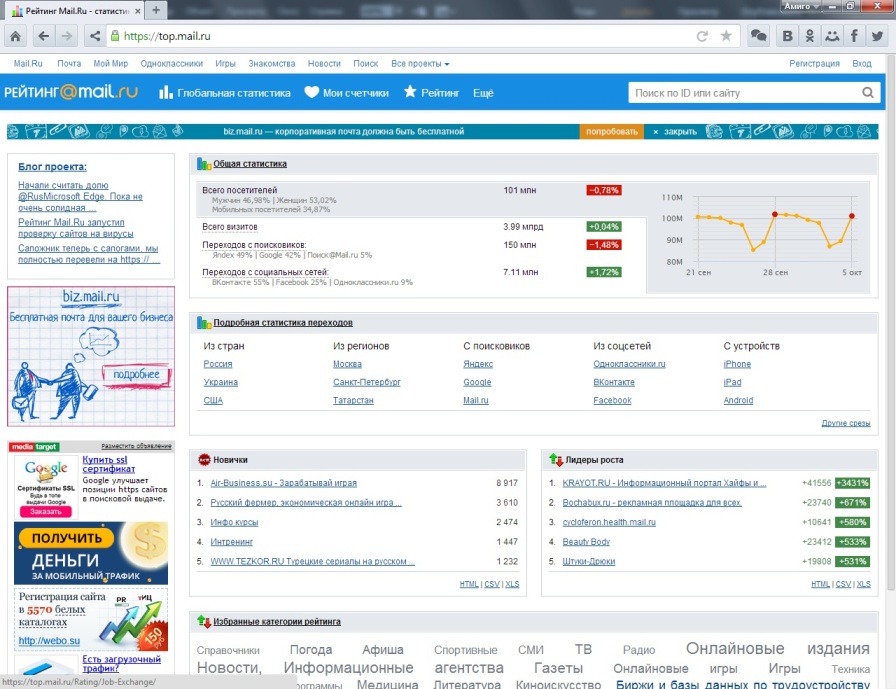Expand the 'Все проекты' dropdown

(x=420, y=63)
